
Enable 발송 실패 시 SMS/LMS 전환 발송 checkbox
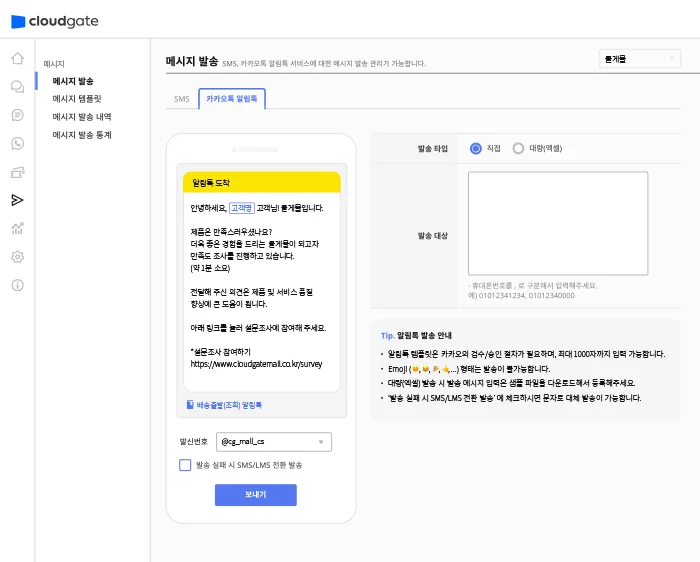click(x=185, y=465)
